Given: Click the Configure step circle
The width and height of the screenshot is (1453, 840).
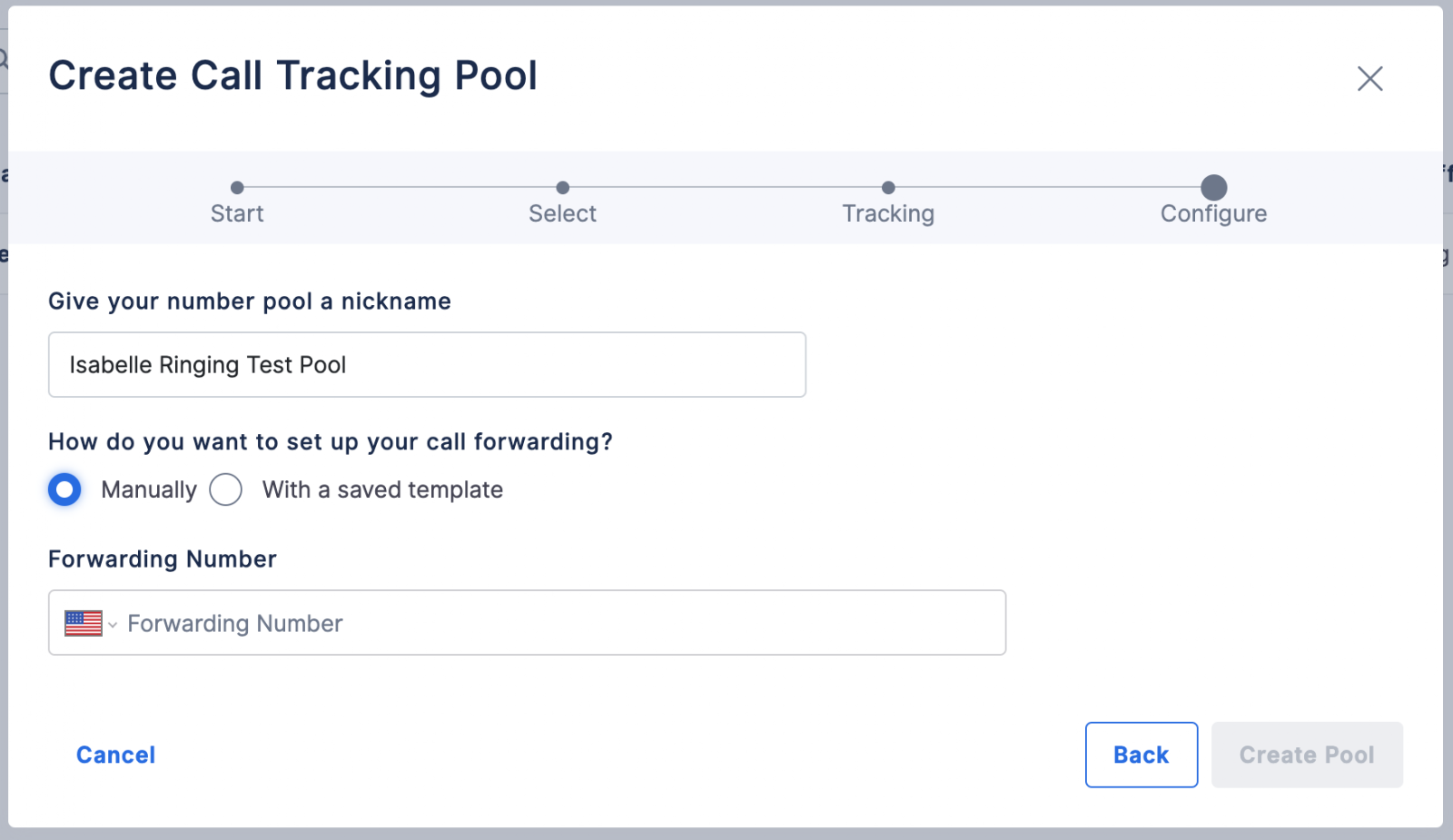Looking at the screenshot, I should pos(1213,187).
